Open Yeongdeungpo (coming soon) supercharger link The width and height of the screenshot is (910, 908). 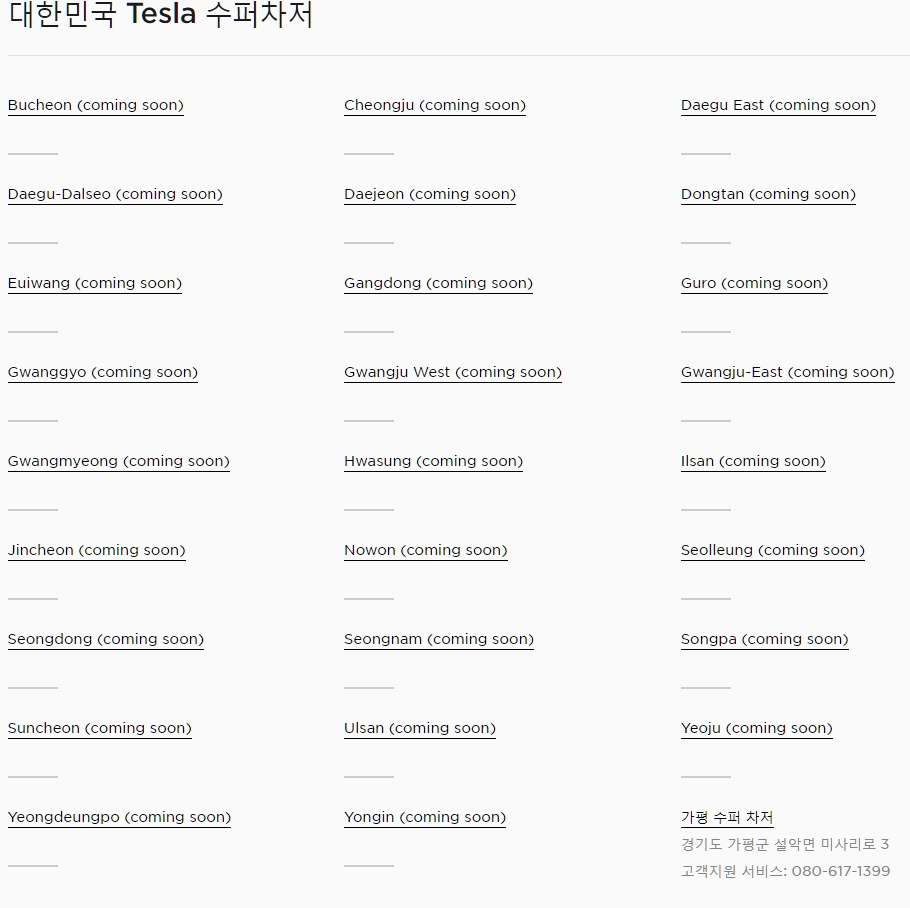(119, 818)
